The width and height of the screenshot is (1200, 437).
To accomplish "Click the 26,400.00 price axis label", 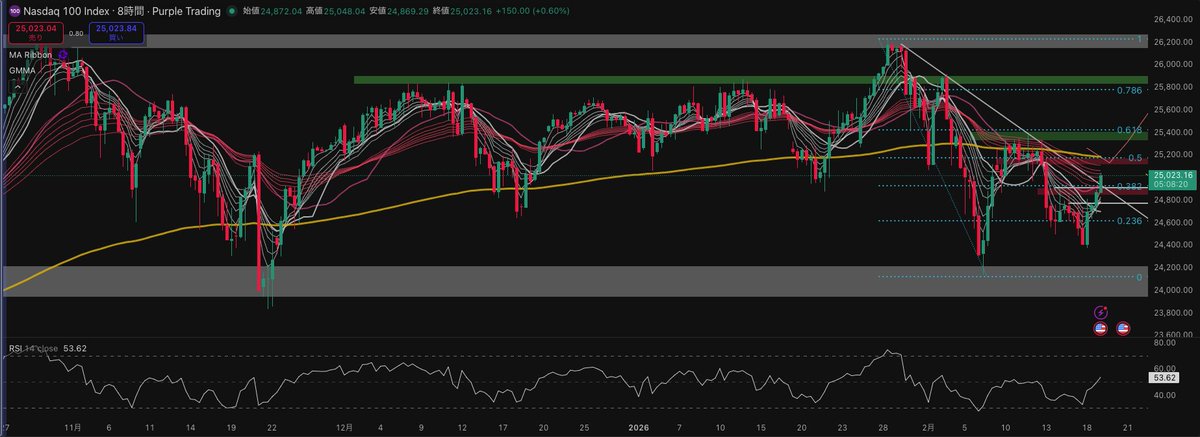I will point(1174,19).
